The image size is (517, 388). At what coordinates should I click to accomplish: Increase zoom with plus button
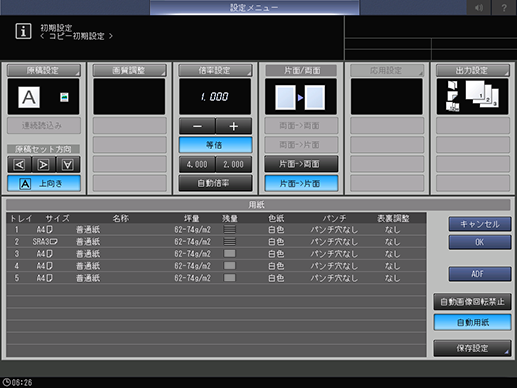[234, 126]
